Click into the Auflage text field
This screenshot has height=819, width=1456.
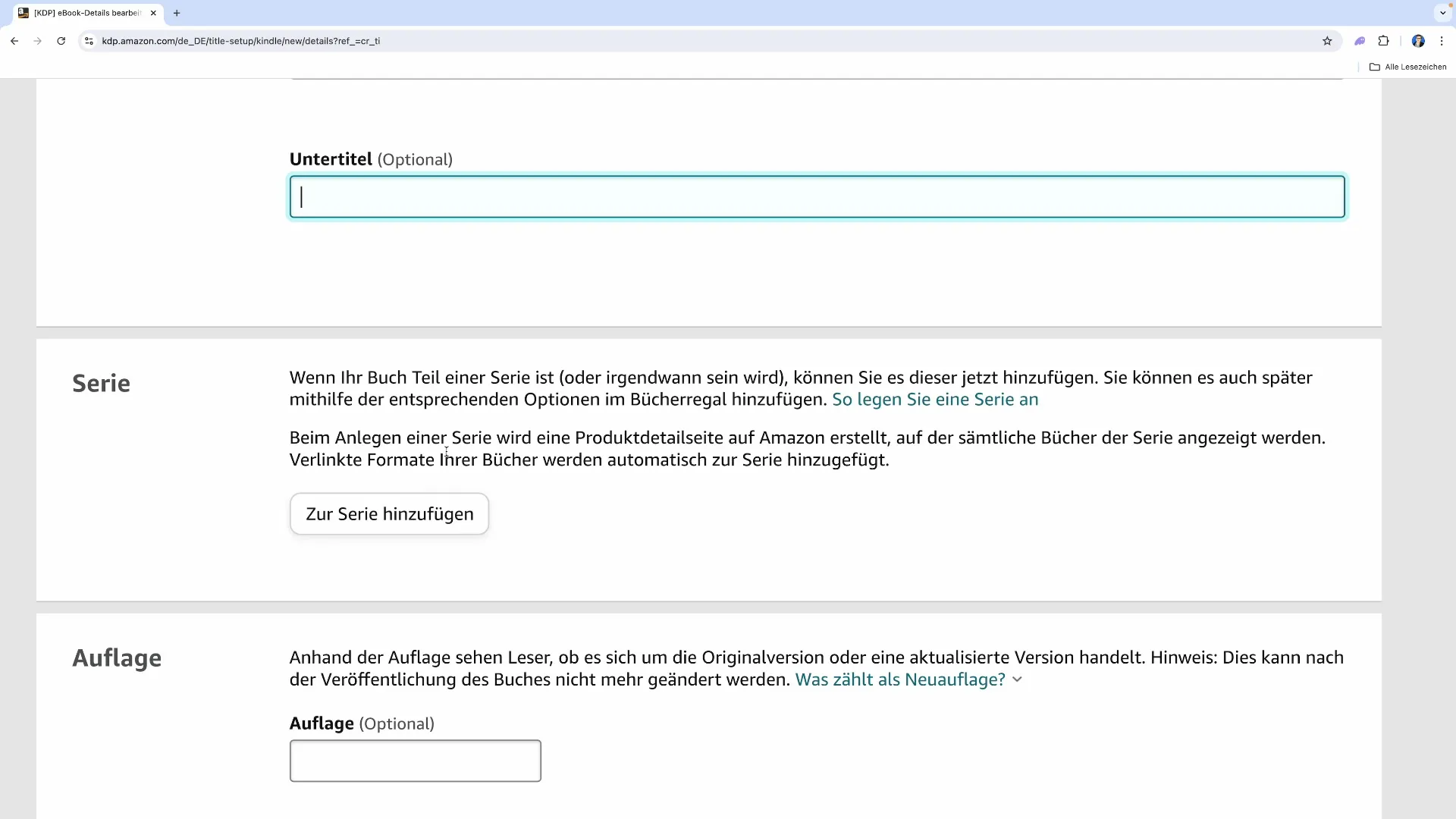pyautogui.click(x=415, y=761)
